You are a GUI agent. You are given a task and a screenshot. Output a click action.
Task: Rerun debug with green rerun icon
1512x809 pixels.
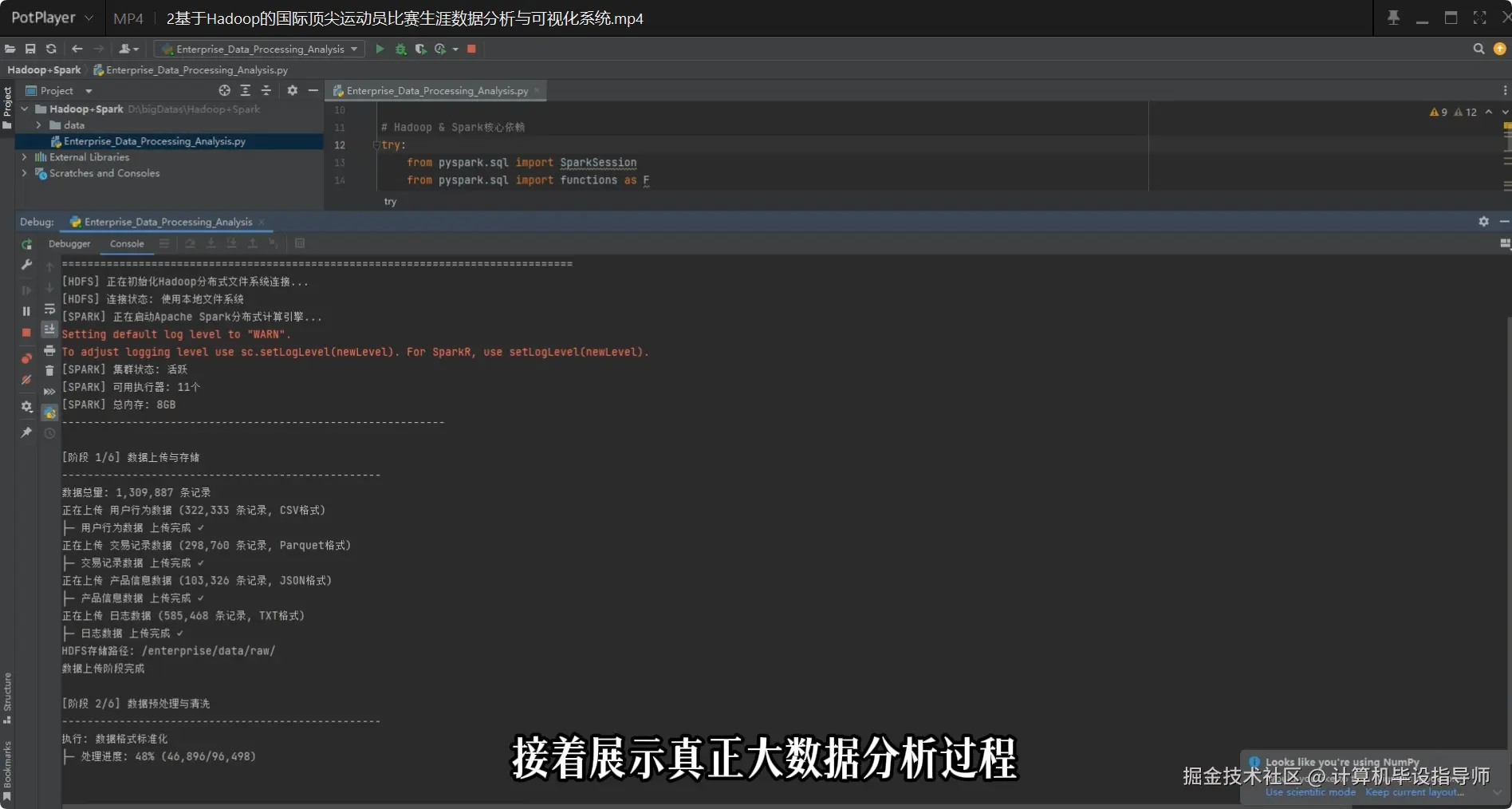(x=26, y=244)
